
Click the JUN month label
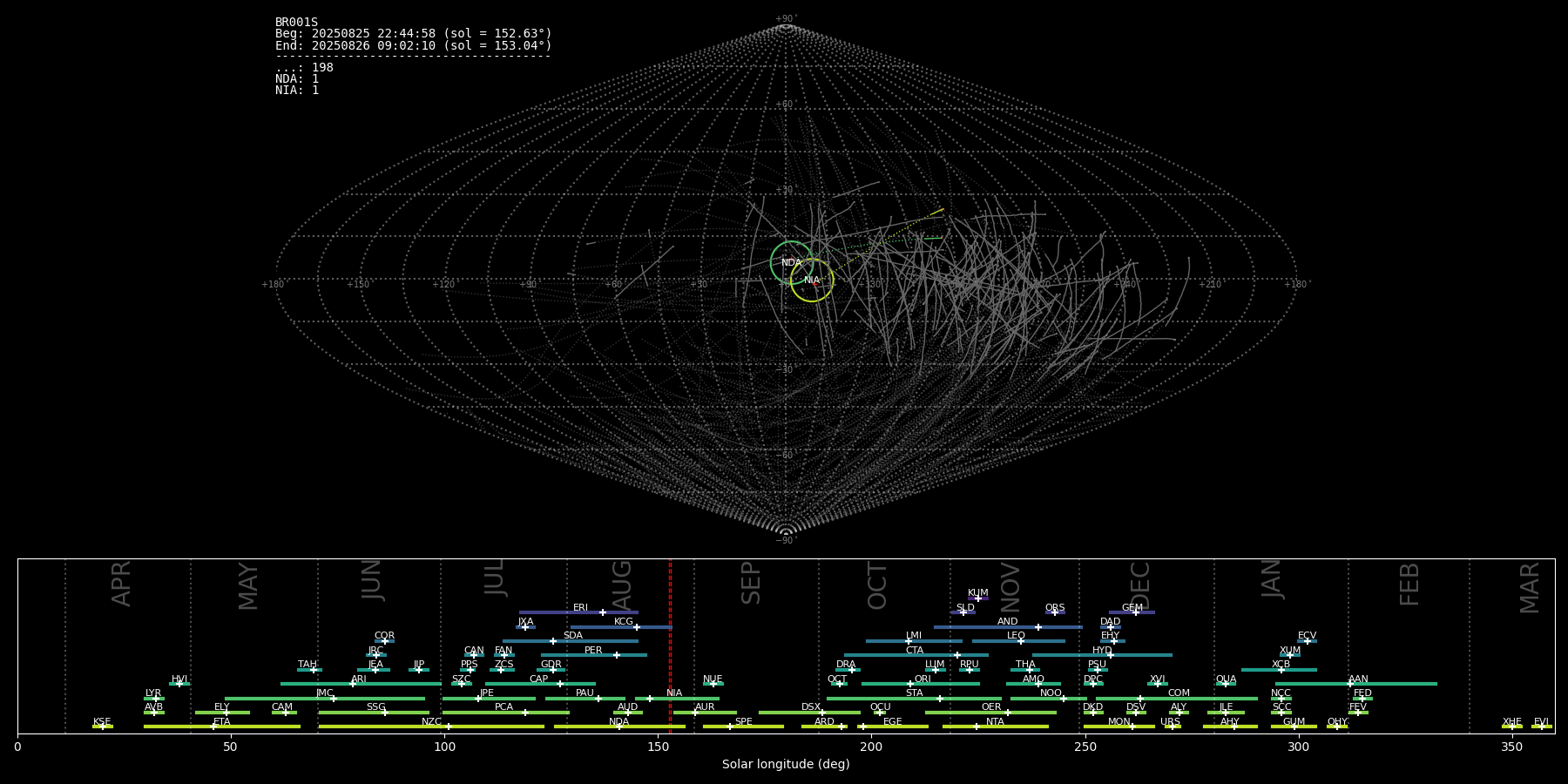(372, 579)
